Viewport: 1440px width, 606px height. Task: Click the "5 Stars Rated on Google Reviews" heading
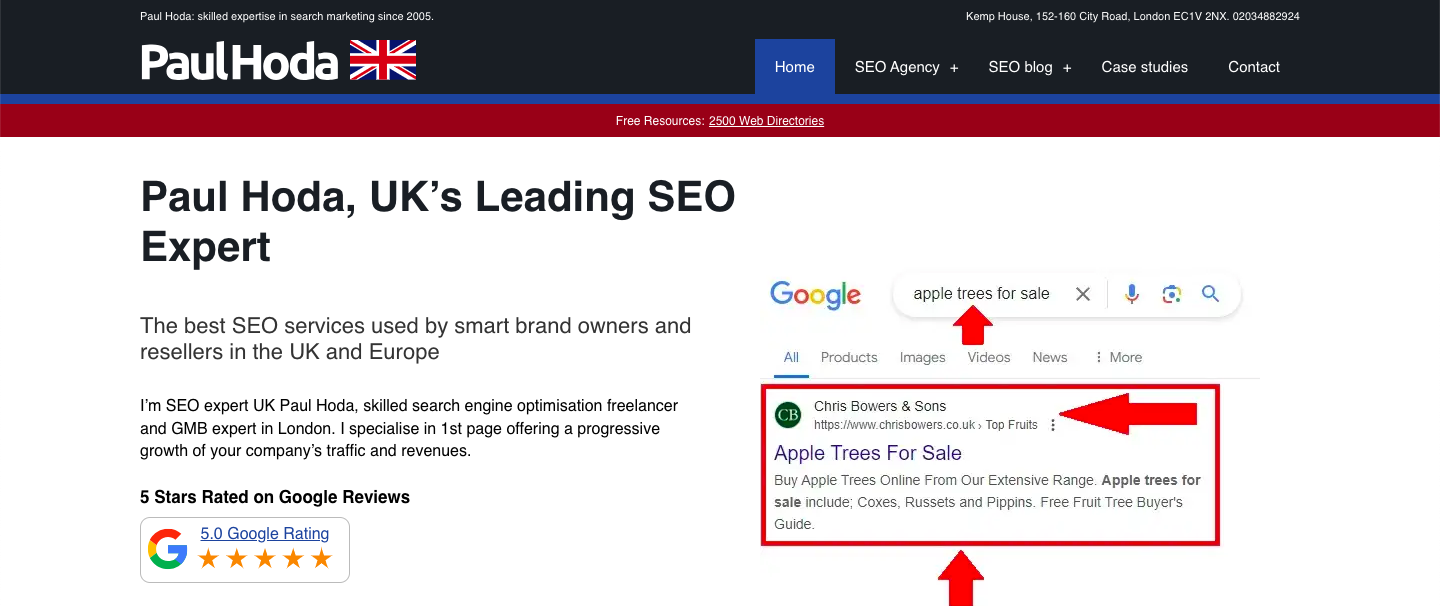(x=275, y=497)
